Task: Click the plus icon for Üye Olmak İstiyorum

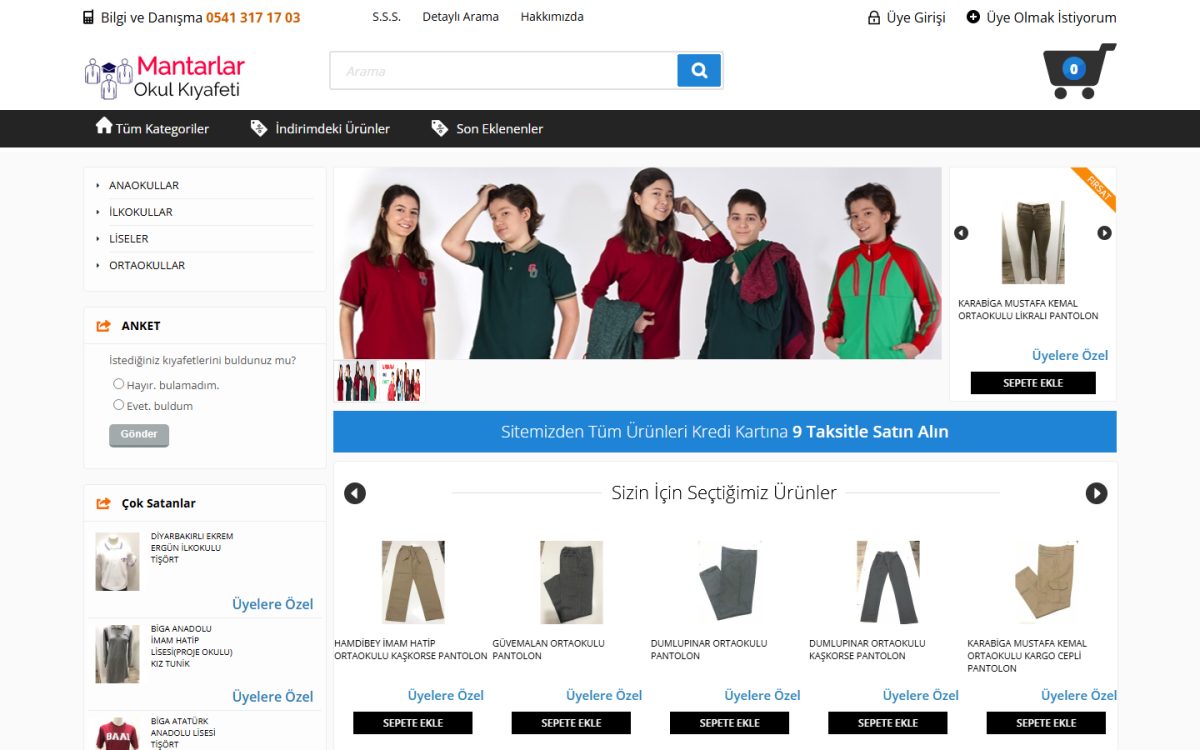Action: click(973, 17)
